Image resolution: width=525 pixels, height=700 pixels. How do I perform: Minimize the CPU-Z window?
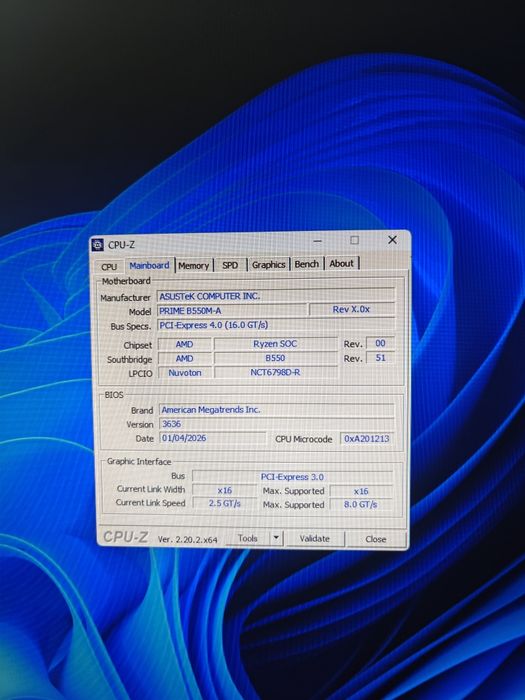pos(318,241)
